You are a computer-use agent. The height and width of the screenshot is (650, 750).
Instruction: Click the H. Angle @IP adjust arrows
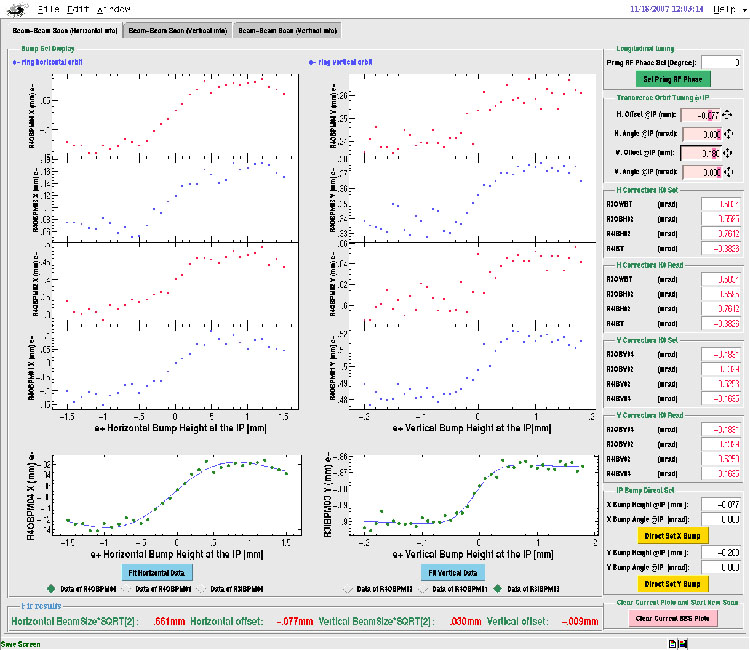click(x=729, y=134)
